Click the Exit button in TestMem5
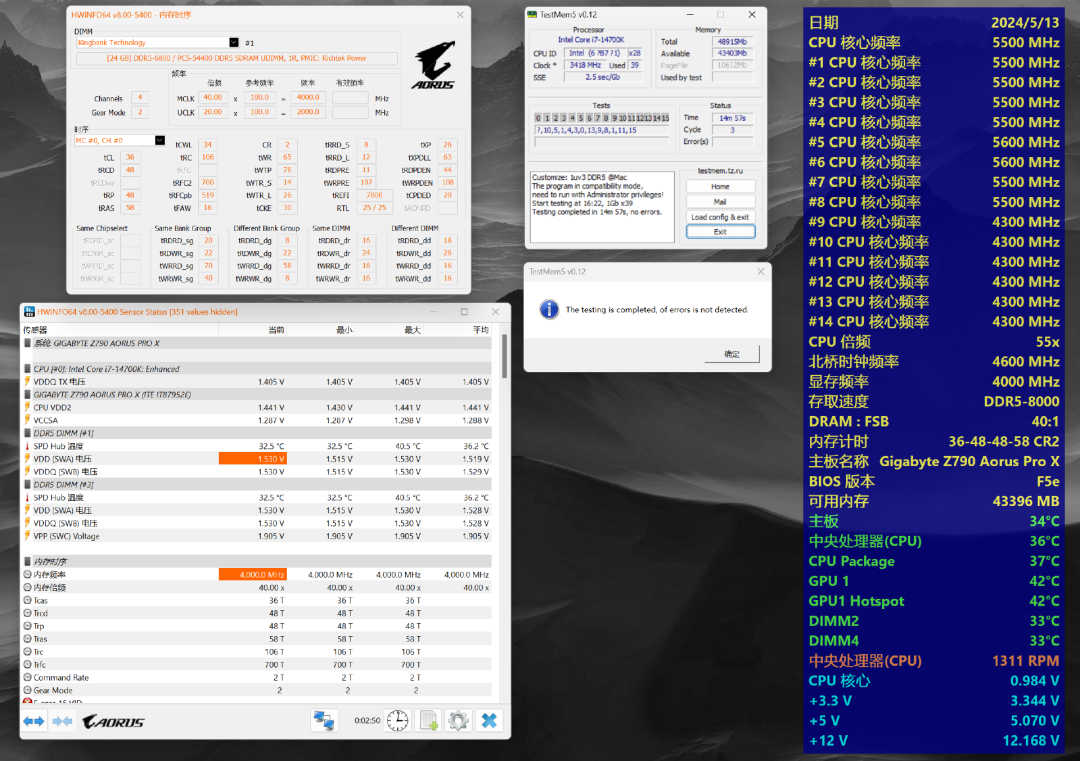1080x761 pixels. [720, 232]
